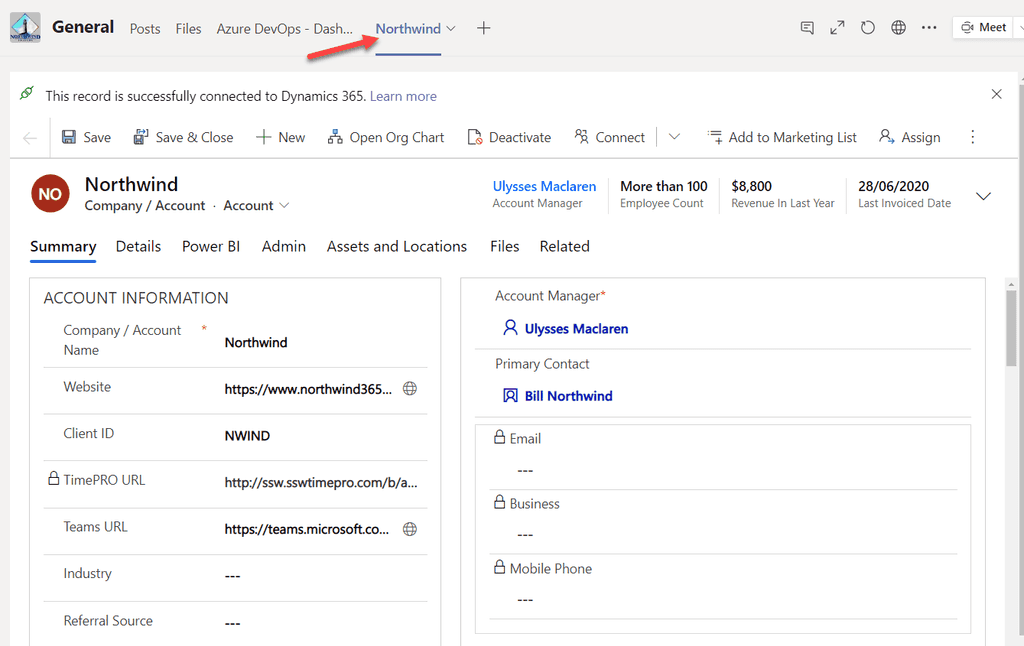Add account to Marketing List
The width and height of the screenshot is (1024, 646).
[x=782, y=137]
